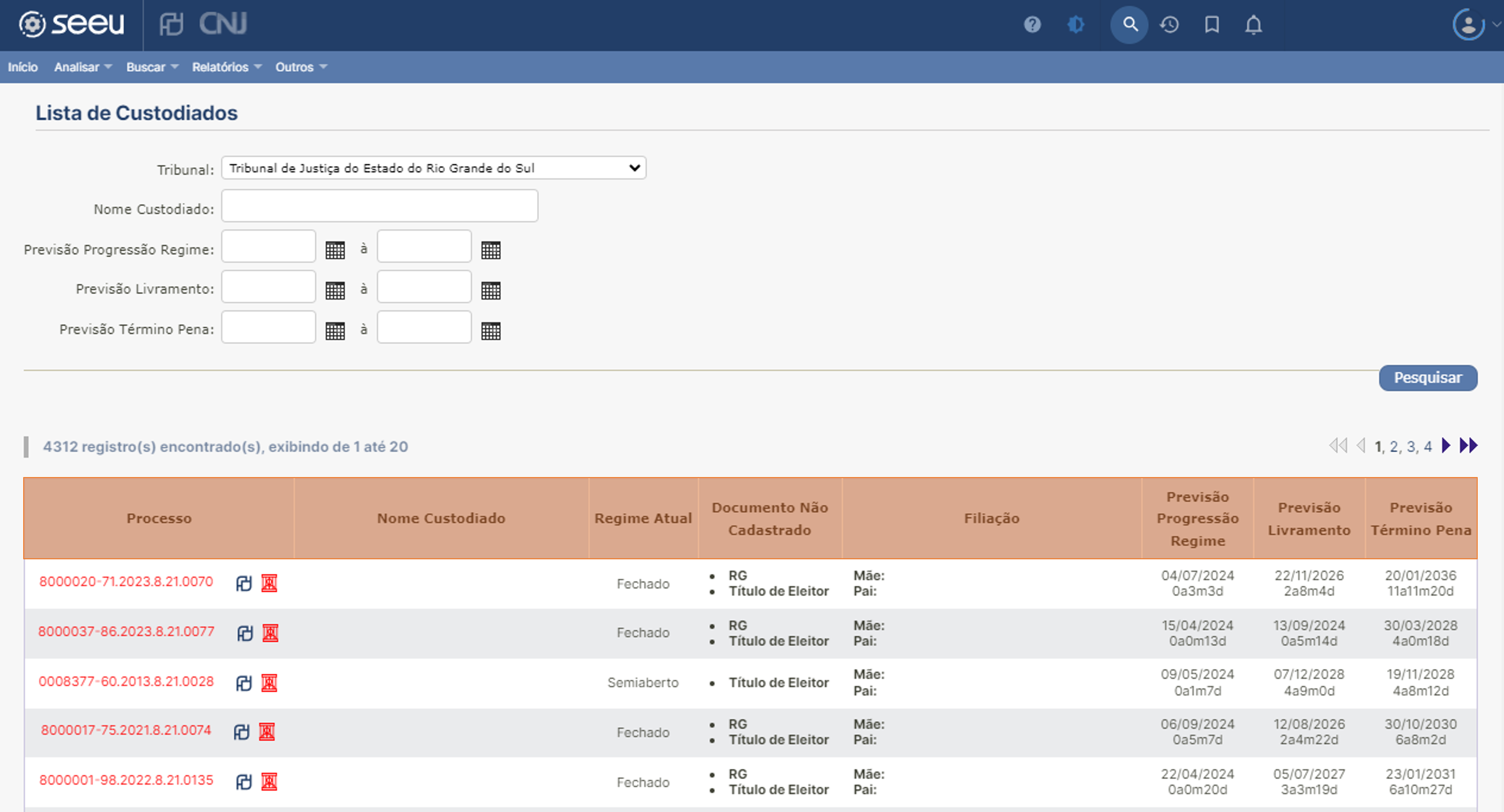Click blue CNJ icon for process 8000017-75.2021.8.21.0074
The height and width of the screenshot is (812, 1504).
tap(242, 732)
